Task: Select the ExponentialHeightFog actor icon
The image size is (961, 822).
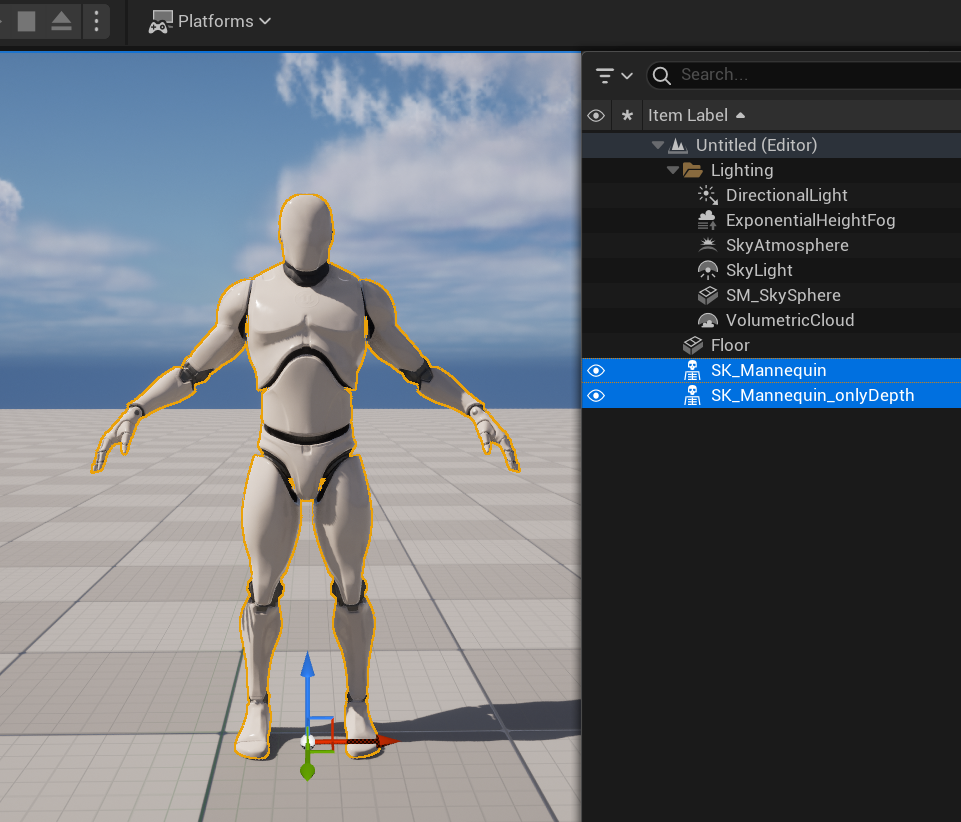Action: coord(708,220)
